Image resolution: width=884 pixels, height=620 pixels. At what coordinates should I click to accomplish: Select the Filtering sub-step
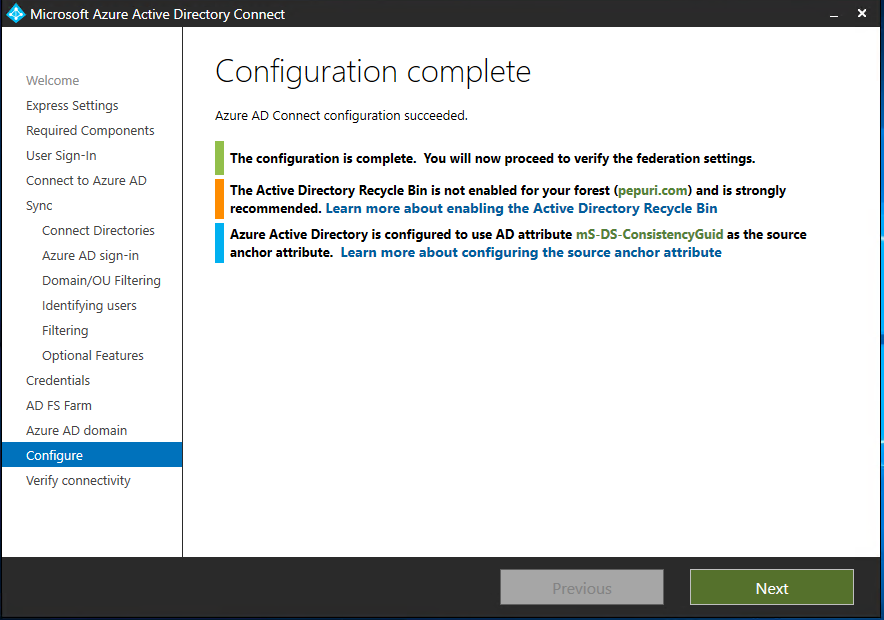point(65,330)
